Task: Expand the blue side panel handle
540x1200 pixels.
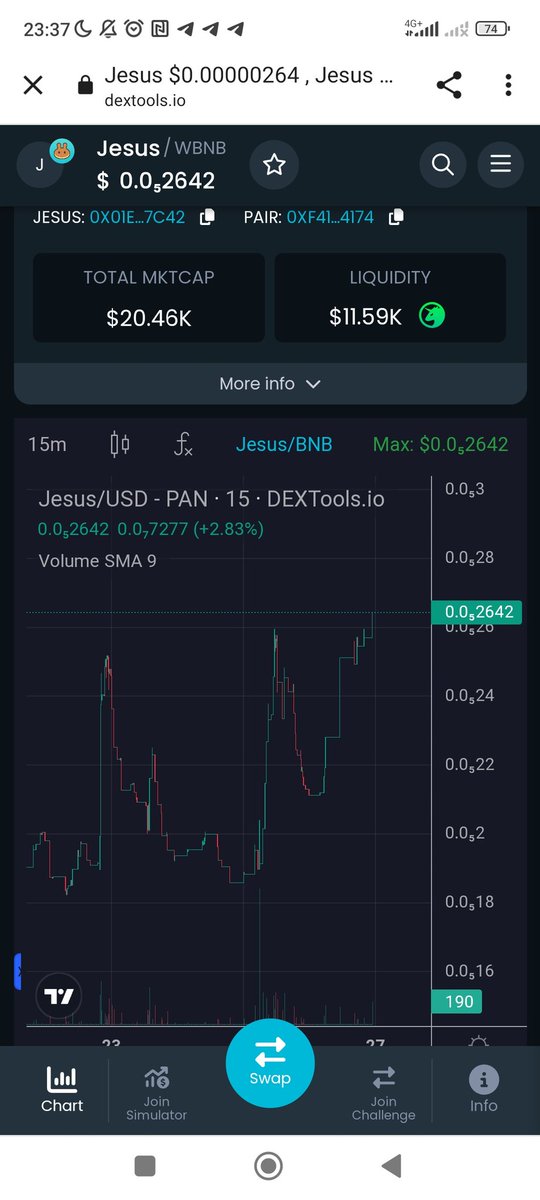Action: pos(18,971)
